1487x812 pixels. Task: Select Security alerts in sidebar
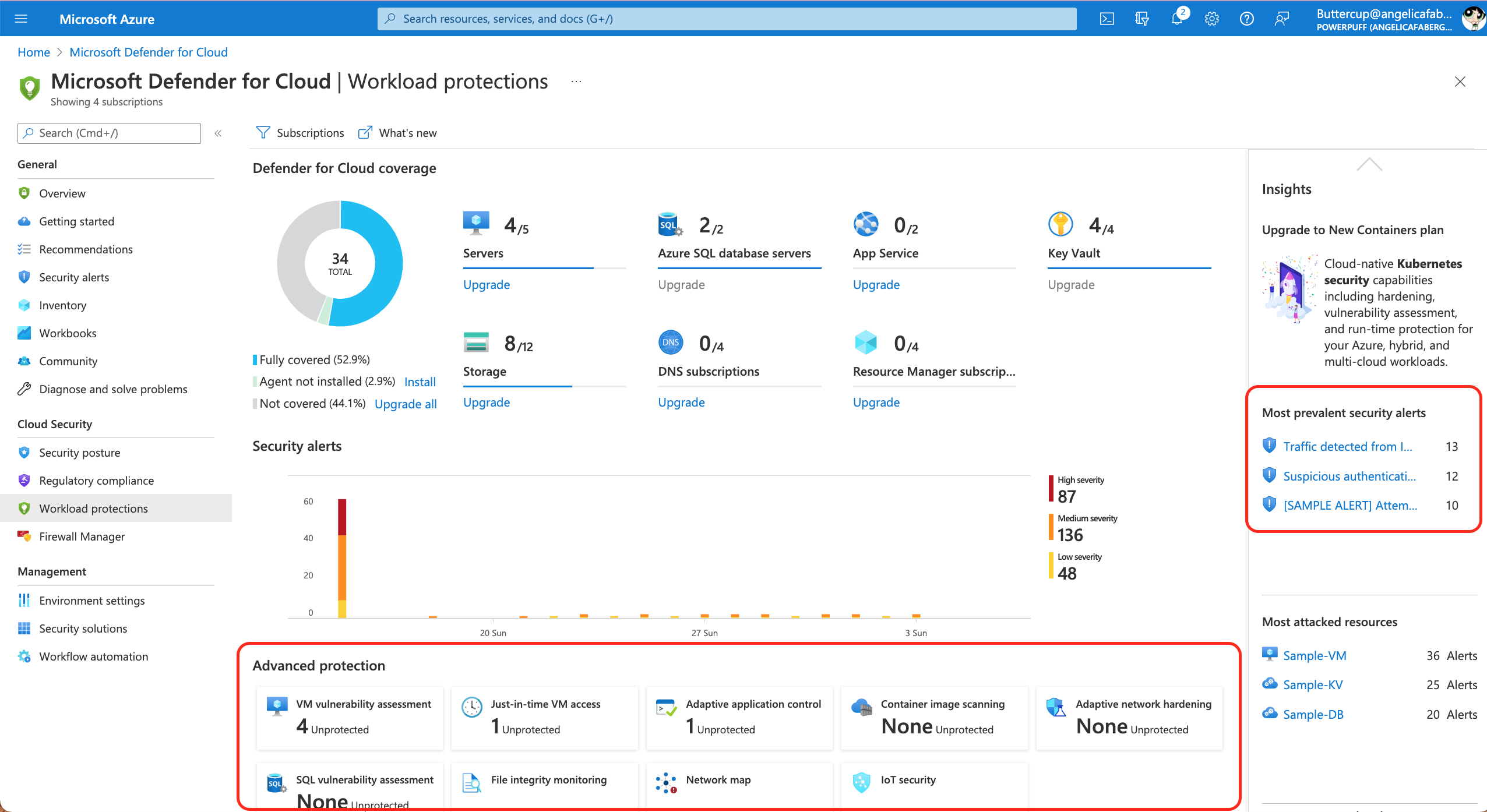[74, 277]
